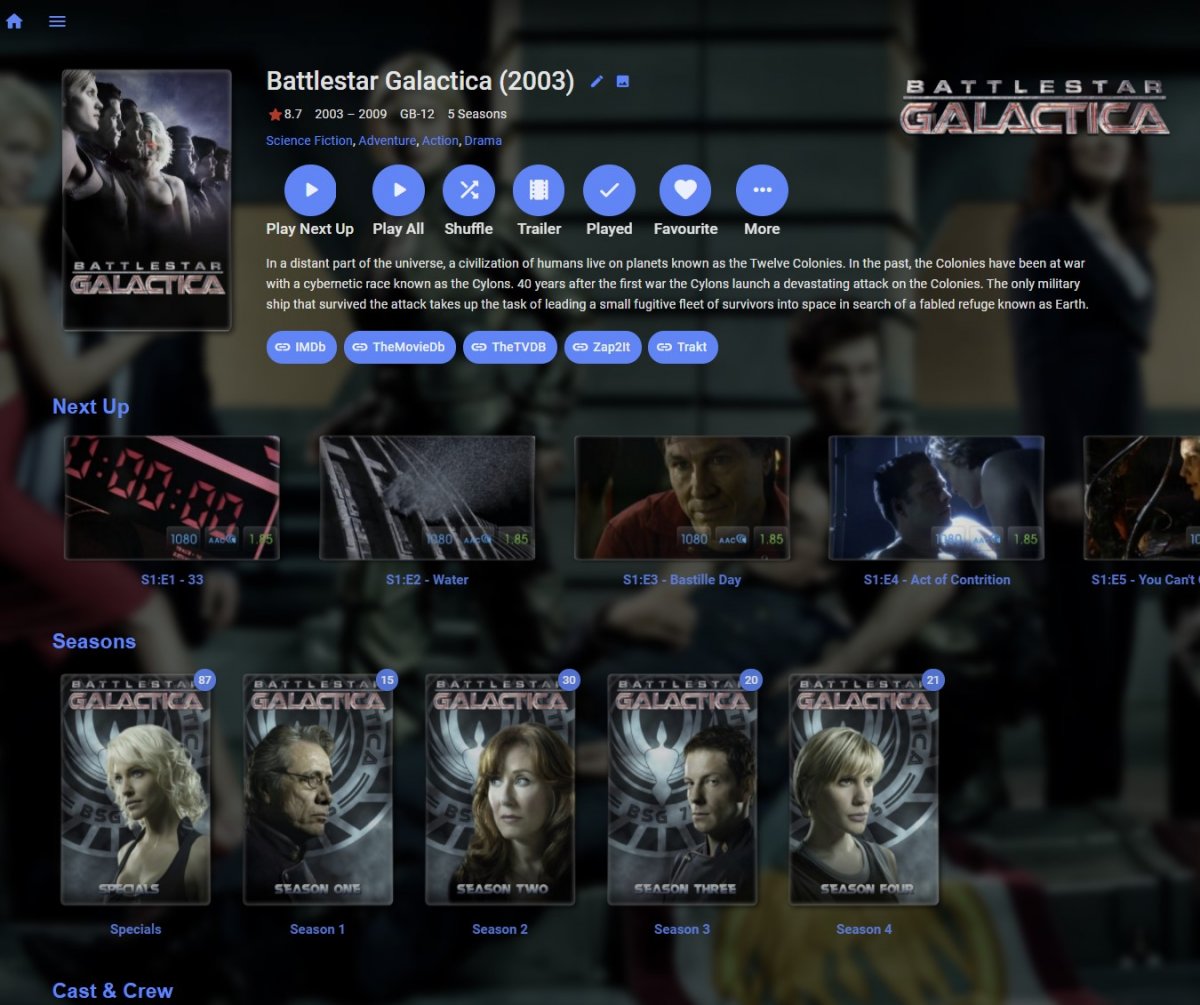Open the IMDb external link
The image size is (1200, 1005).
[x=301, y=347]
